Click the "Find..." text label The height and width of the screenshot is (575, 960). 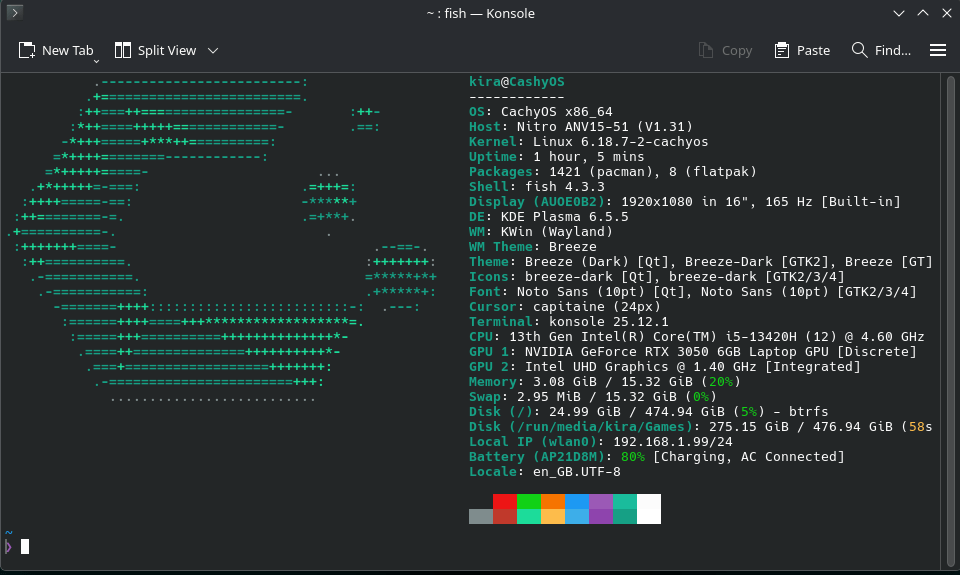pos(892,50)
